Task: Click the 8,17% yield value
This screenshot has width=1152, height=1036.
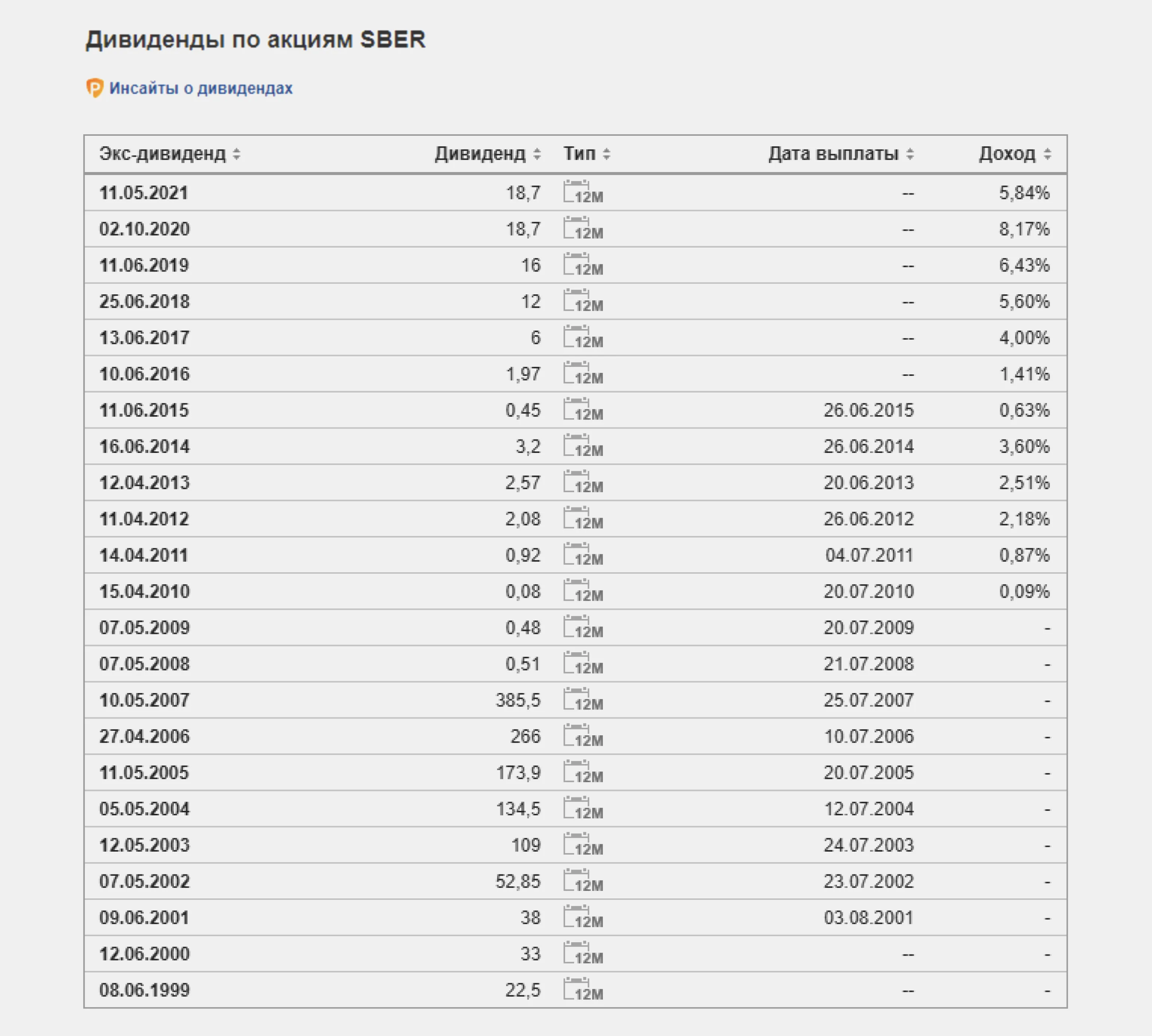Action: 1024,229
